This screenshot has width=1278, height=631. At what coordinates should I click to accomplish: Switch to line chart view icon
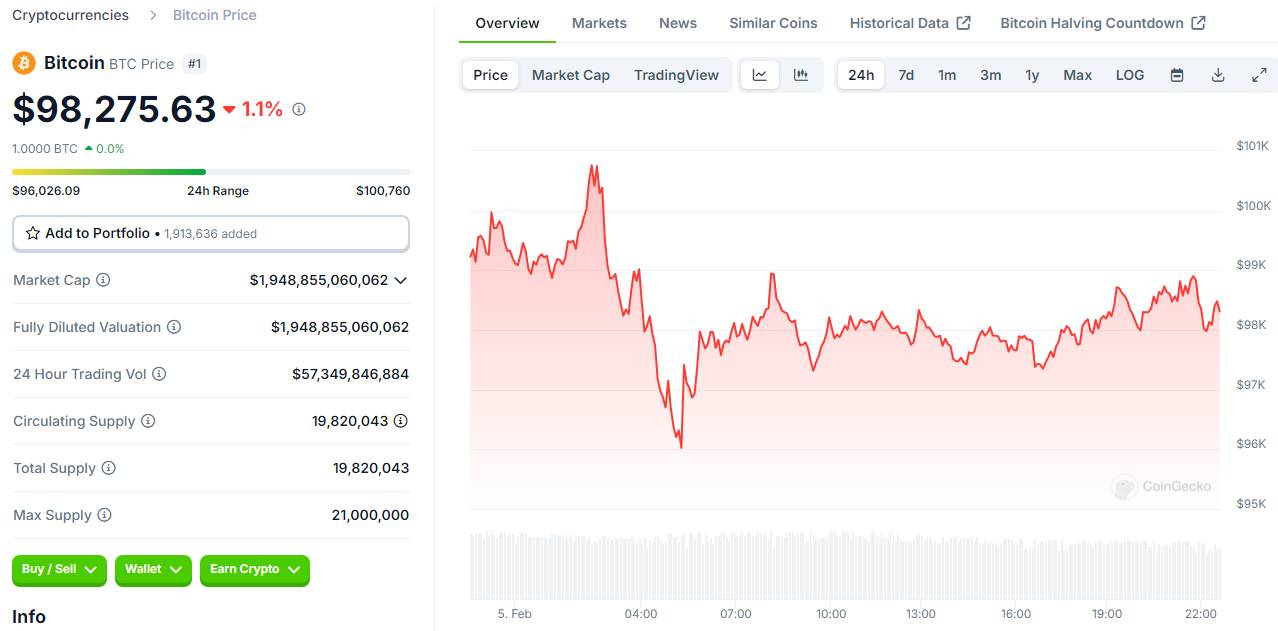[760, 75]
